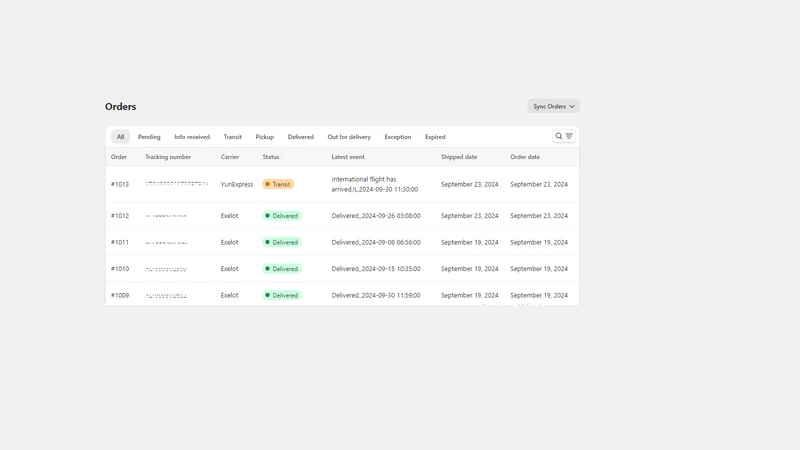The height and width of the screenshot is (450, 800).
Task: Click the 'Delivered,2024-09-26 03:08:00' event
Action: 376,216
